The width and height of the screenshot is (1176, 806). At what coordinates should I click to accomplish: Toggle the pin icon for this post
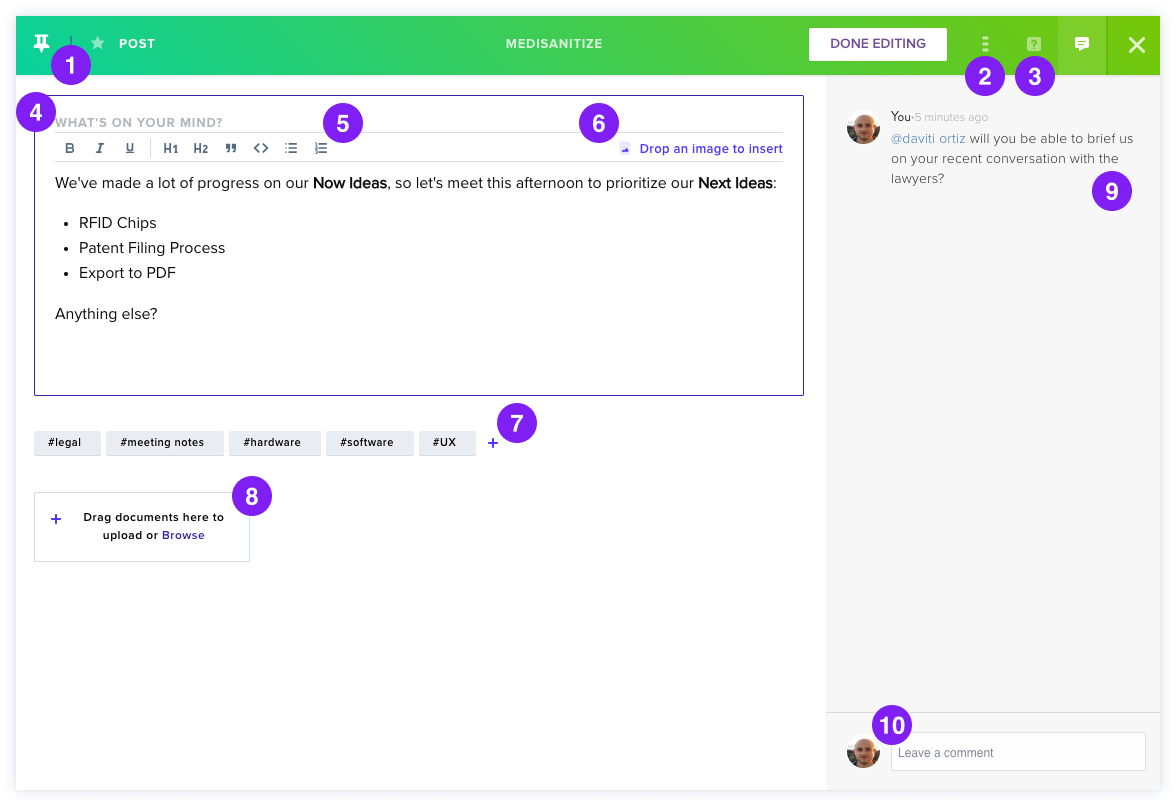point(41,43)
